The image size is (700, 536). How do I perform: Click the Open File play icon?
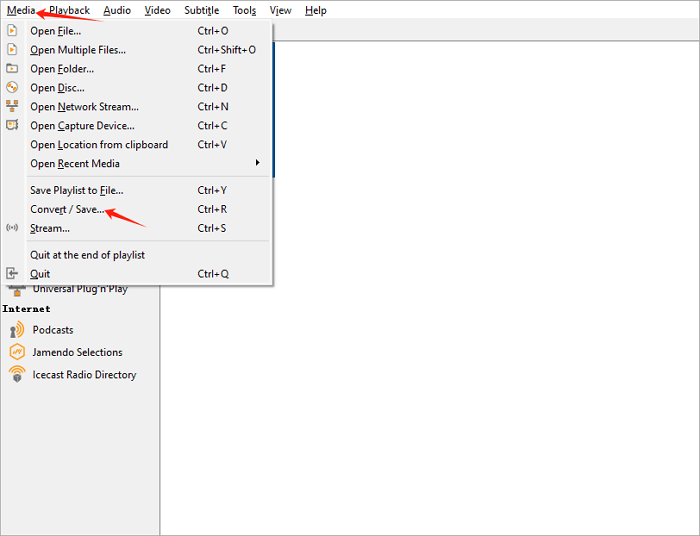tap(12, 30)
